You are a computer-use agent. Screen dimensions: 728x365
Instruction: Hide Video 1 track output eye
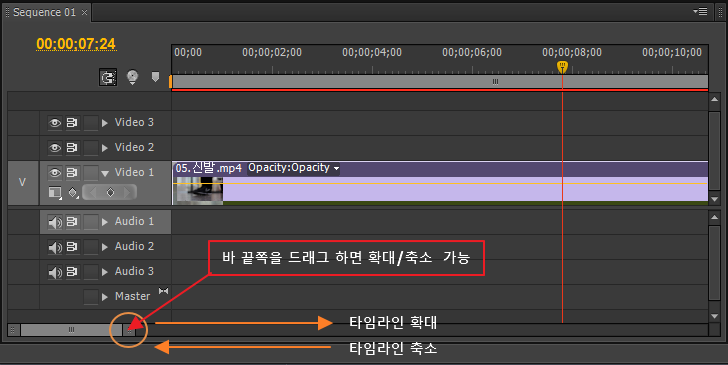point(55,173)
